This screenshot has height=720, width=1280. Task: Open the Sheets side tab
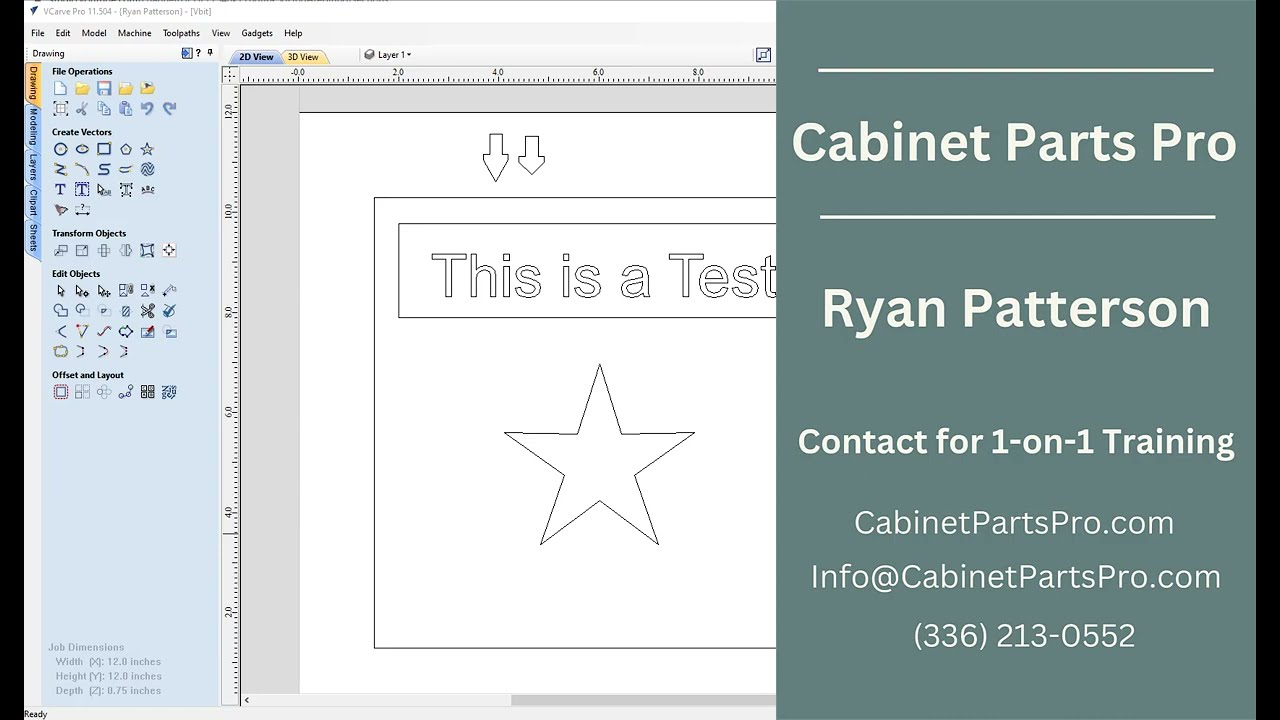[x=32, y=238]
